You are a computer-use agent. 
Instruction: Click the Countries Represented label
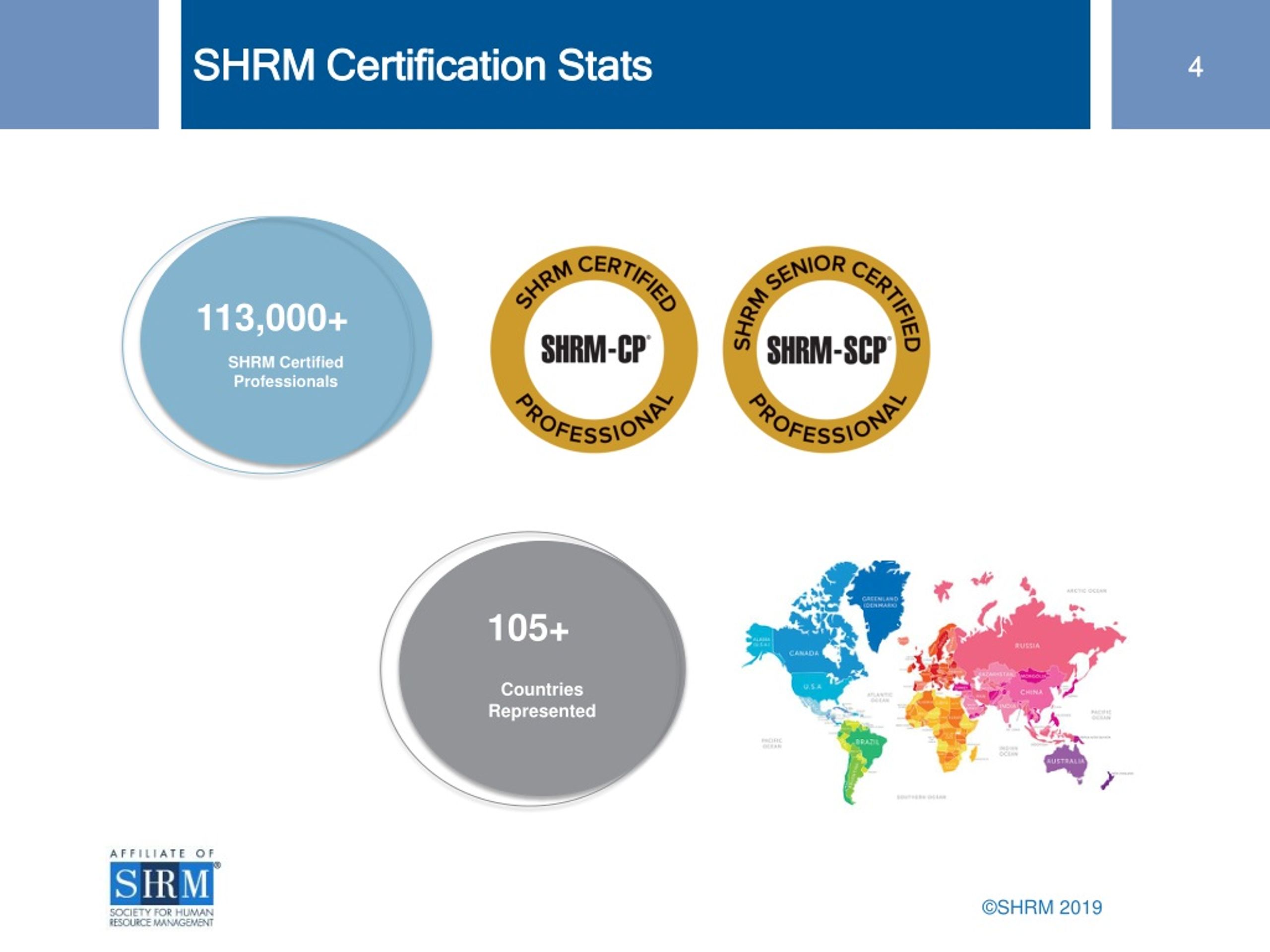(542, 700)
